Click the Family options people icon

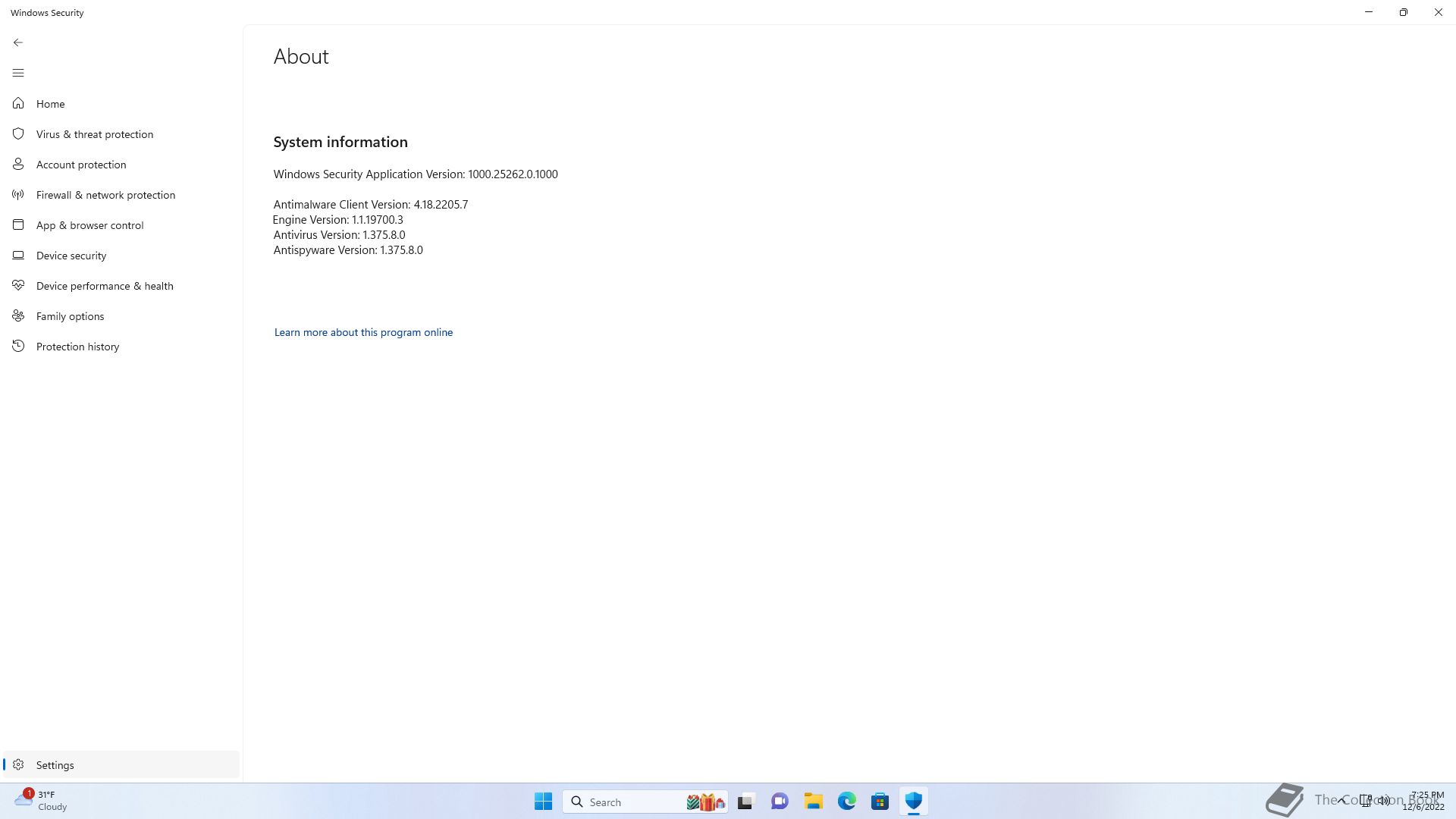pyautogui.click(x=18, y=315)
